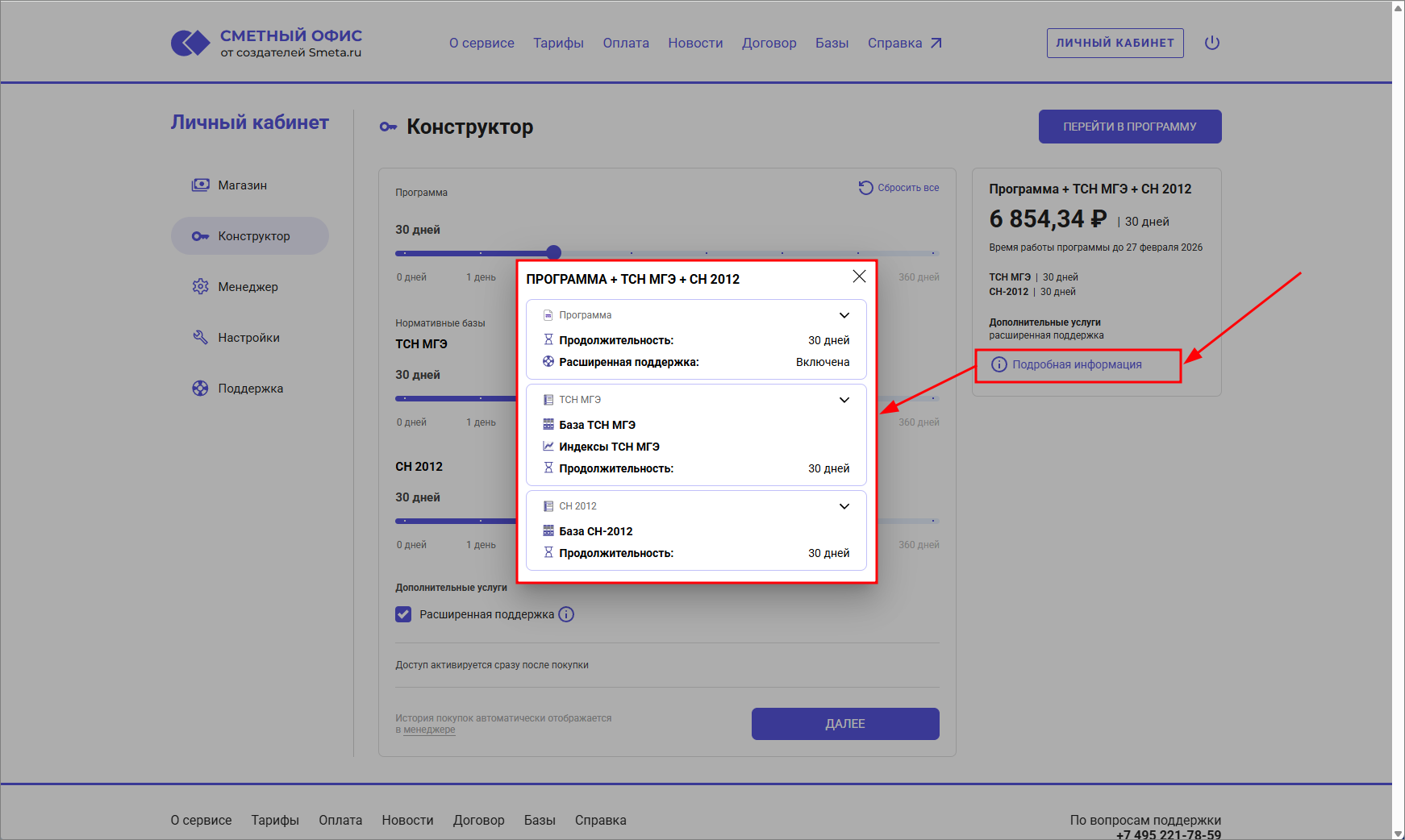Click info icon beside Расширенная поддержка checkbox

(567, 614)
